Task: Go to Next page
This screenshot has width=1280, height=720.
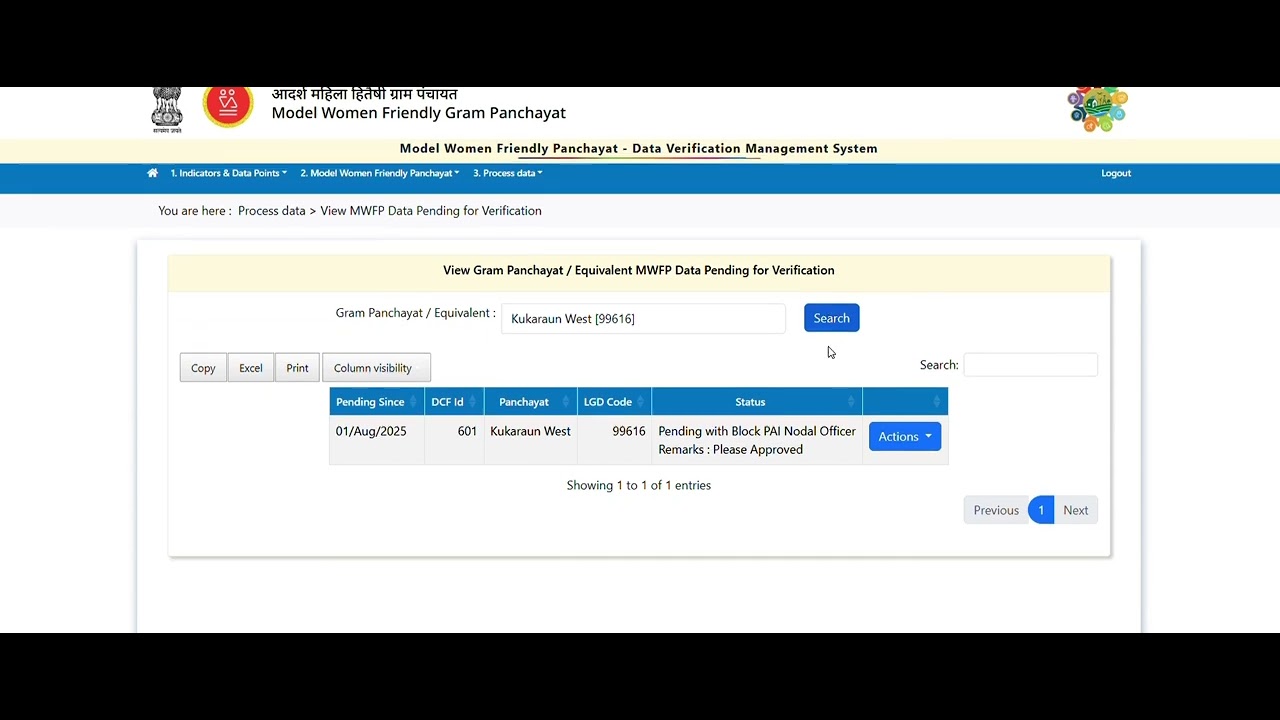Action: tap(1076, 510)
